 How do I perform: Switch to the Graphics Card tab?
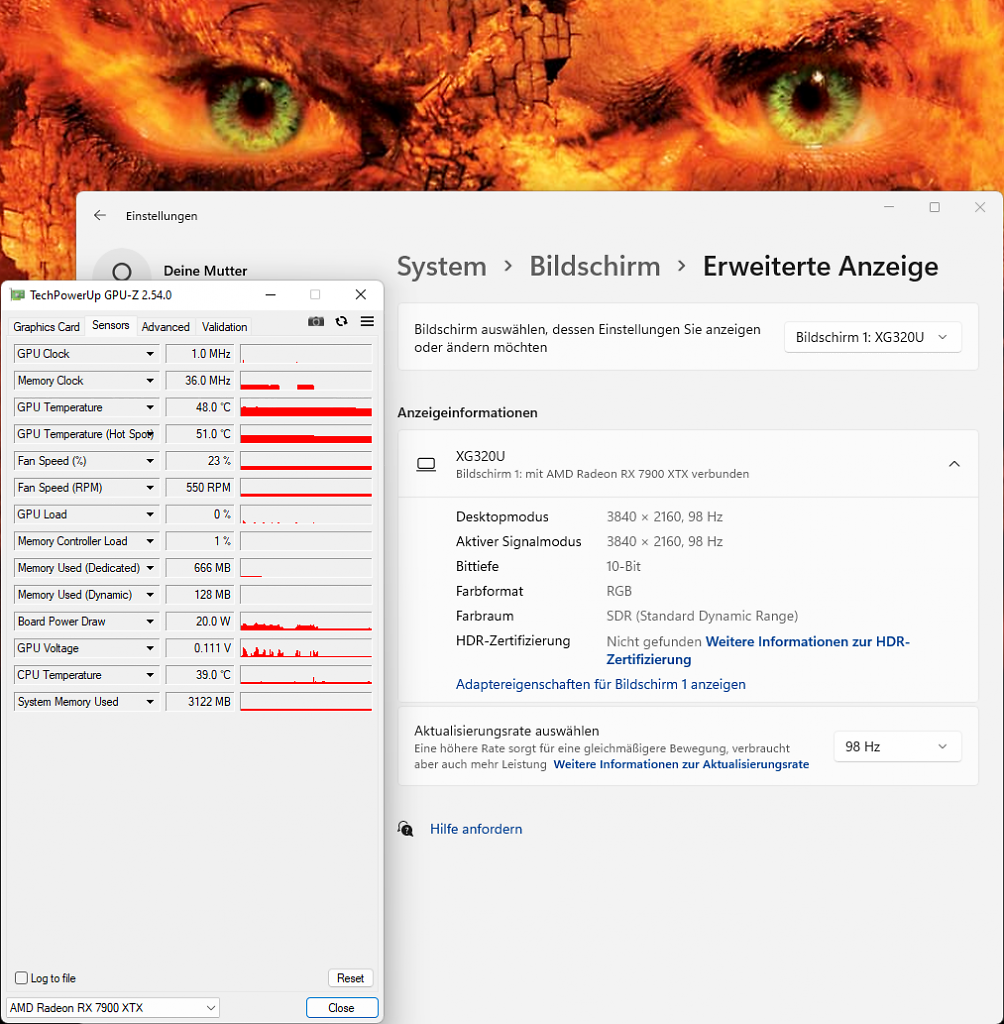46,327
